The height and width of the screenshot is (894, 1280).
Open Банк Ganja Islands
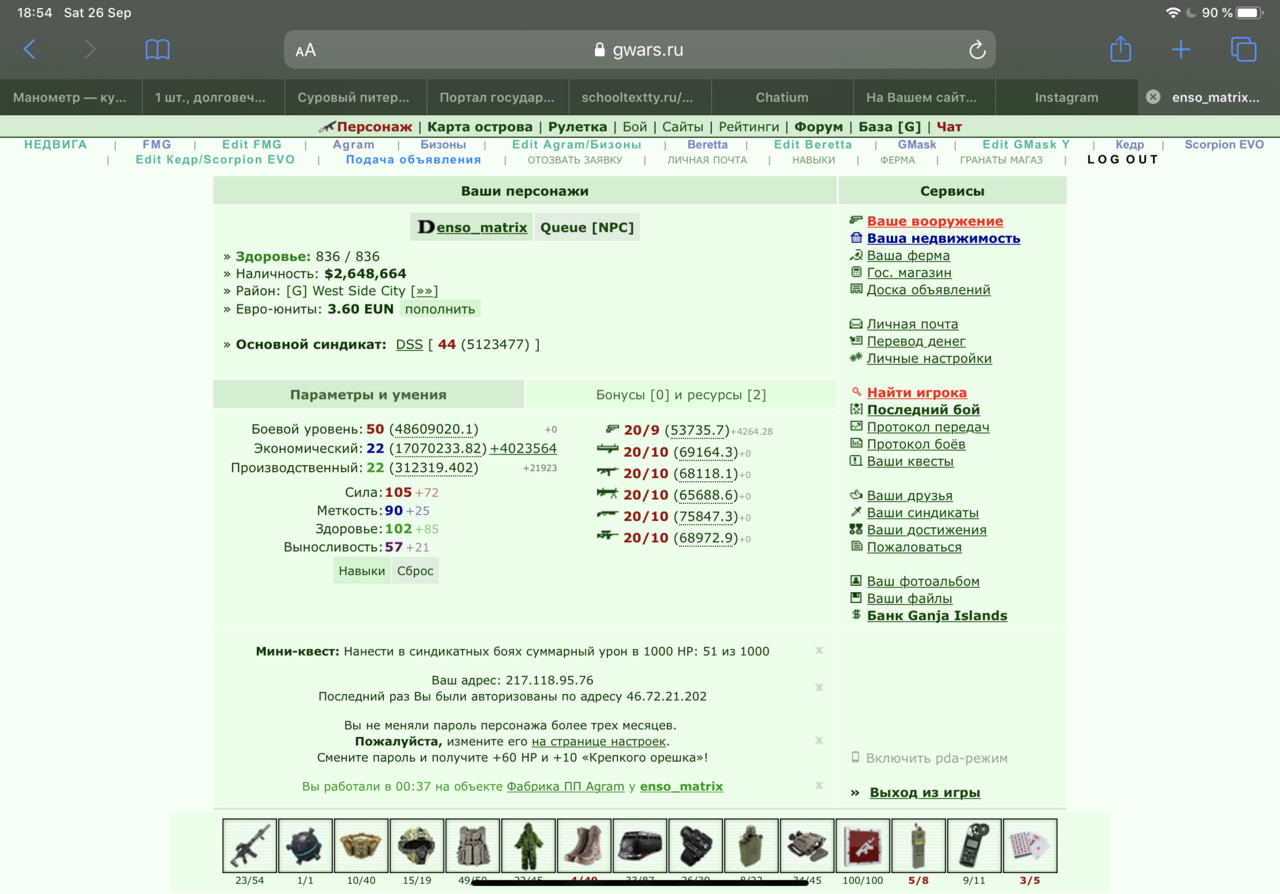tap(937, 616)
